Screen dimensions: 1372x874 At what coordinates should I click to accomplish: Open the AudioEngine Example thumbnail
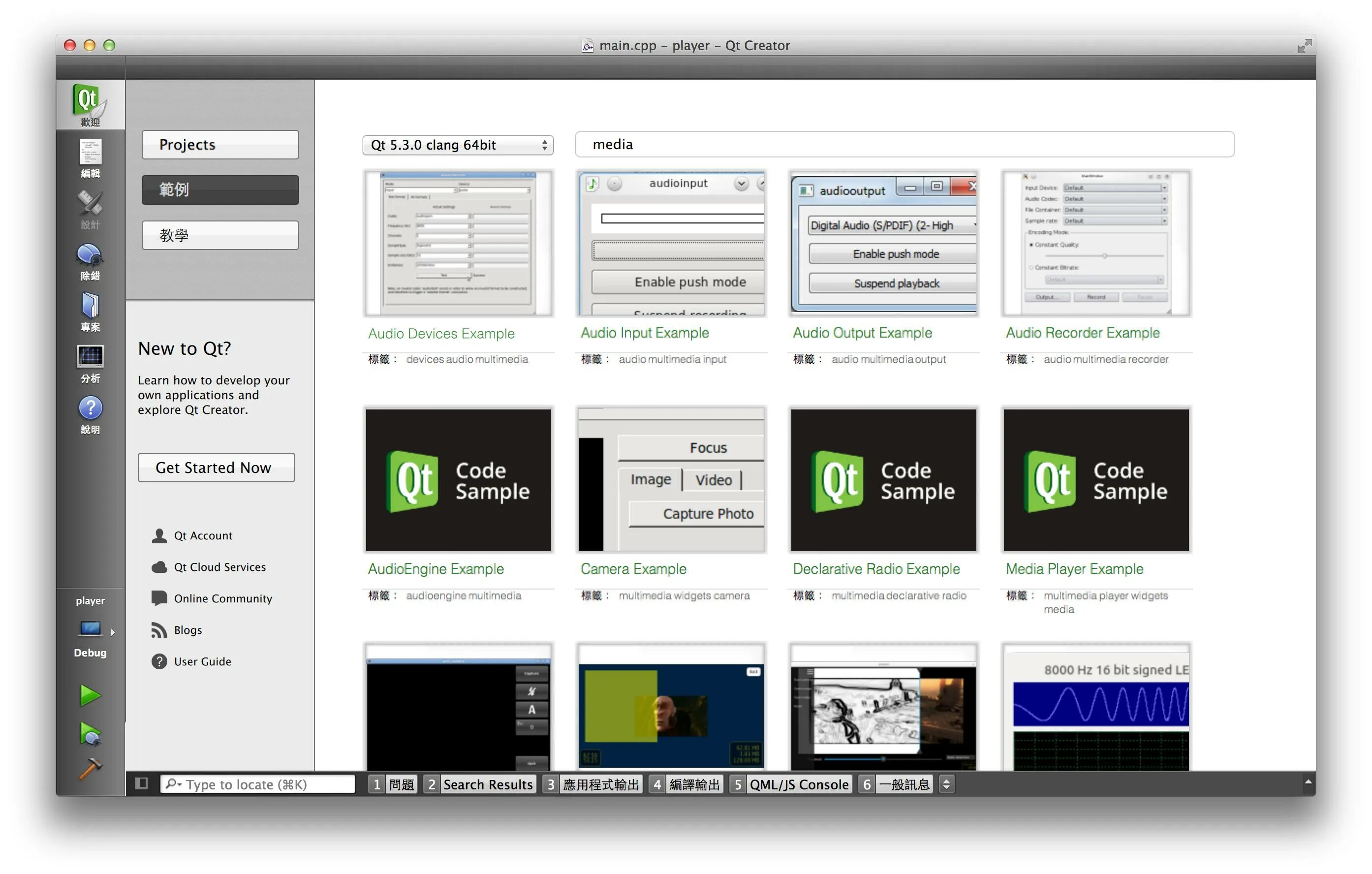pyautogui.click(x=458, y=480)
